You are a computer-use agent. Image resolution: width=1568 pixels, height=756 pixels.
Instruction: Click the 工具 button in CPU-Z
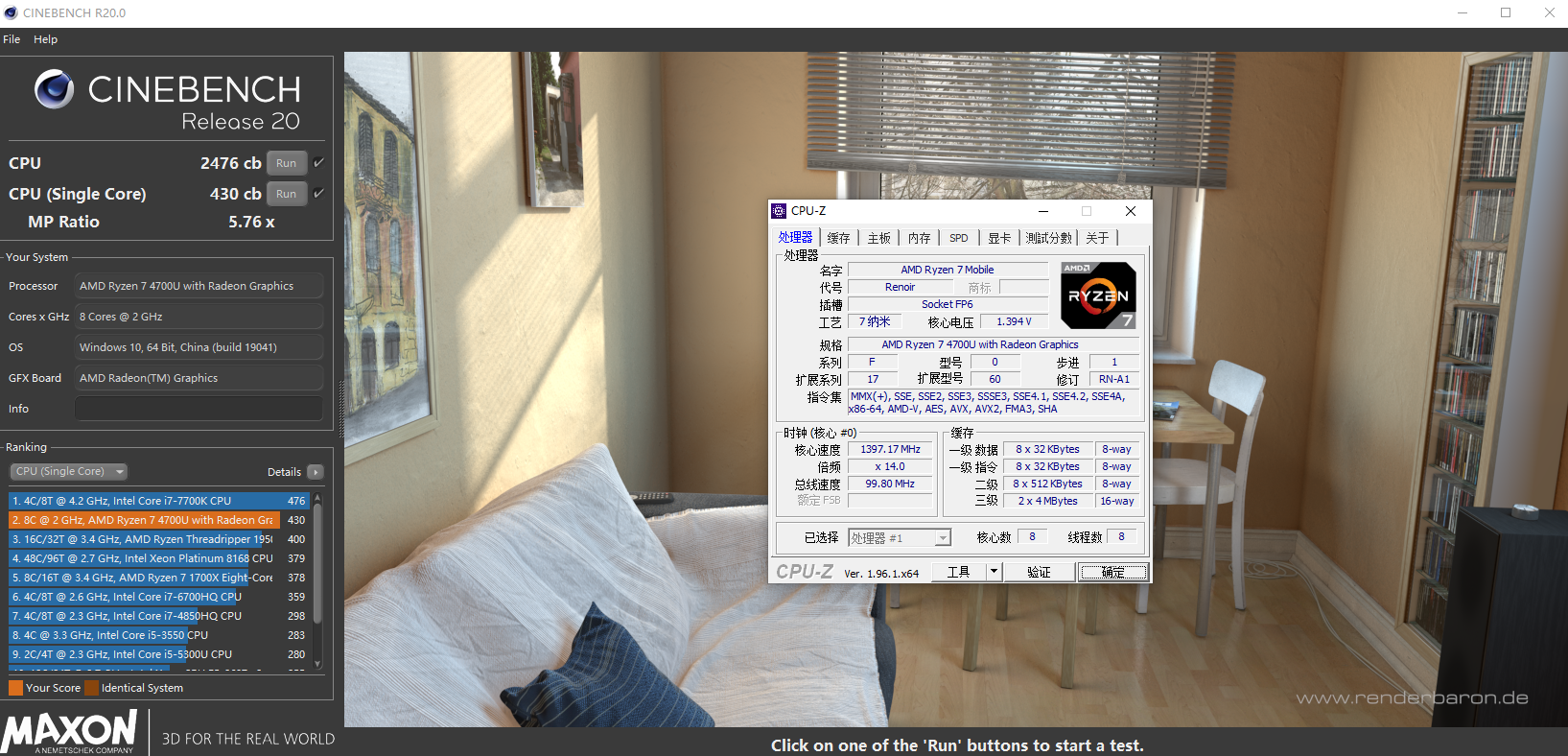point(959,572)
